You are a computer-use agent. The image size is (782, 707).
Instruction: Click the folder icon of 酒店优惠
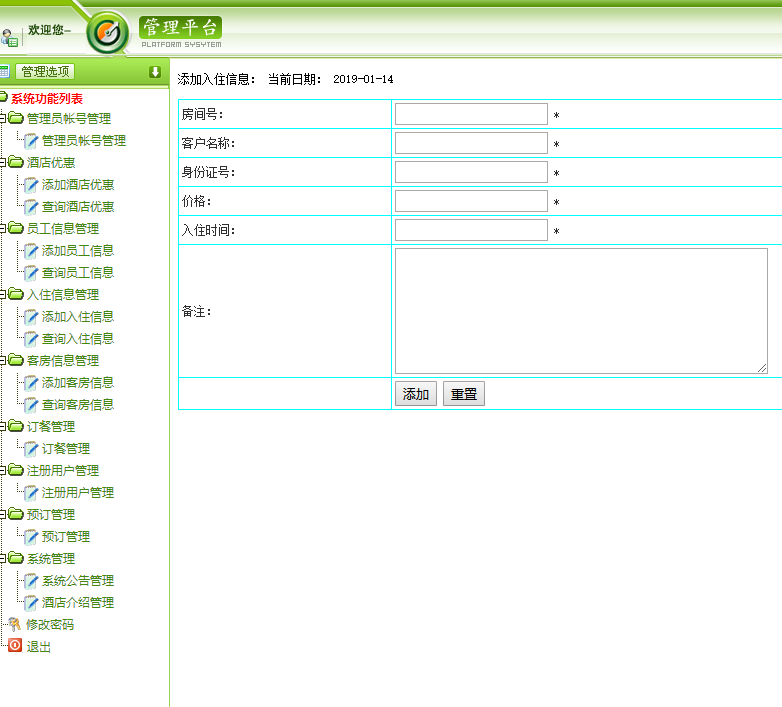15,162
